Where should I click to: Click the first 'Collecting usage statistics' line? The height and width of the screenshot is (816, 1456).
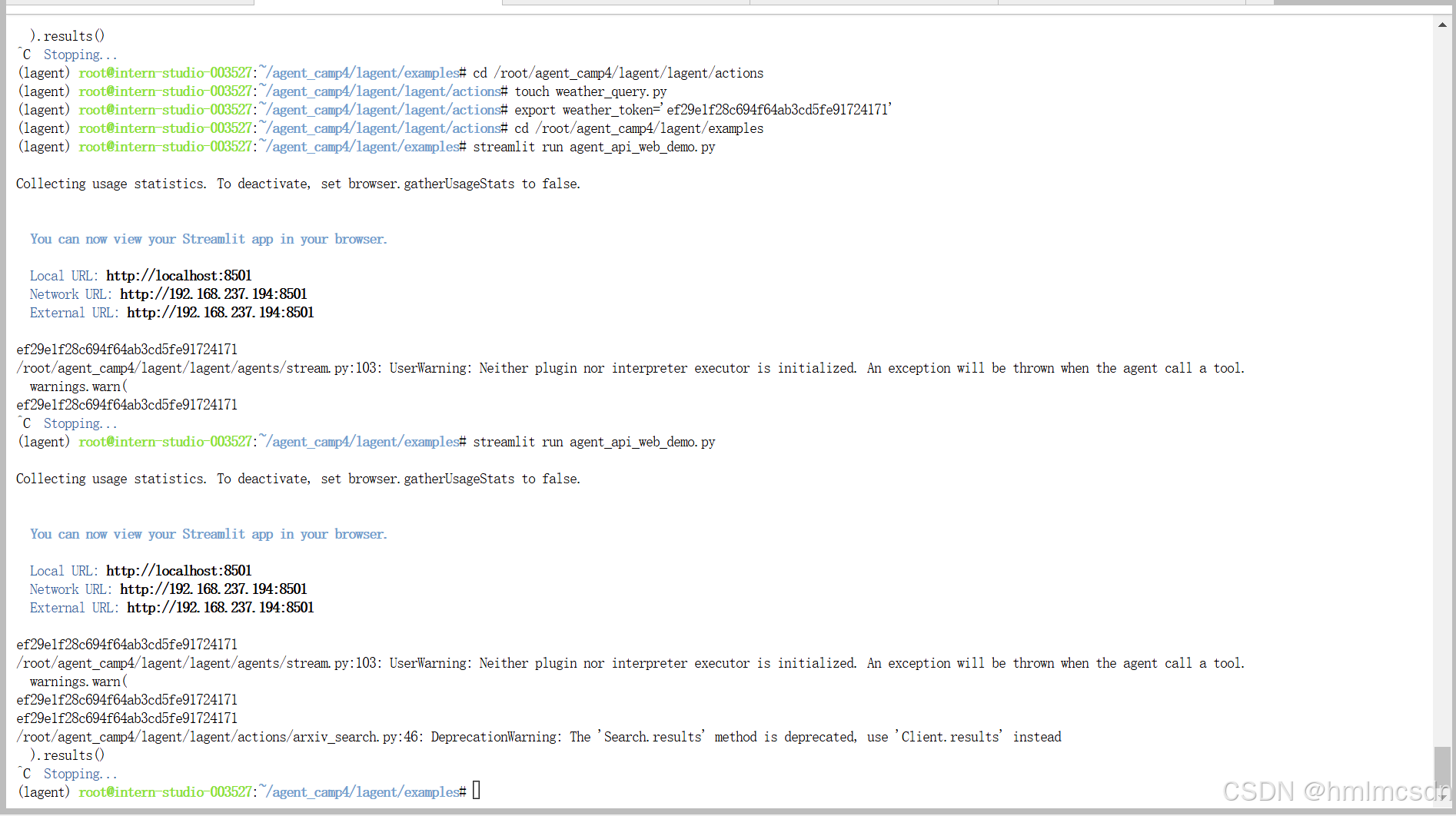(298, 184)
